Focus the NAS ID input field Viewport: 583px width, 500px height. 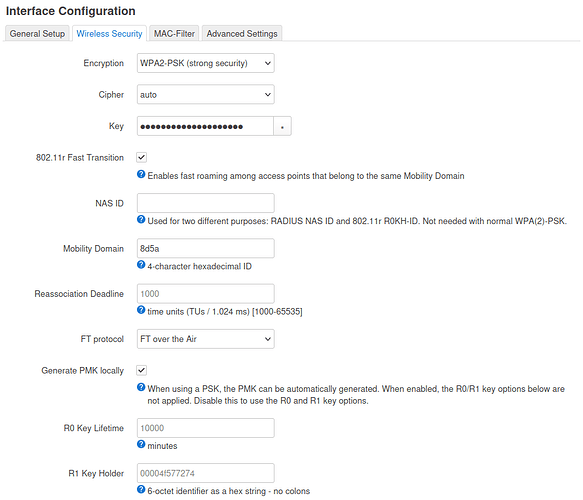(206, 203)
